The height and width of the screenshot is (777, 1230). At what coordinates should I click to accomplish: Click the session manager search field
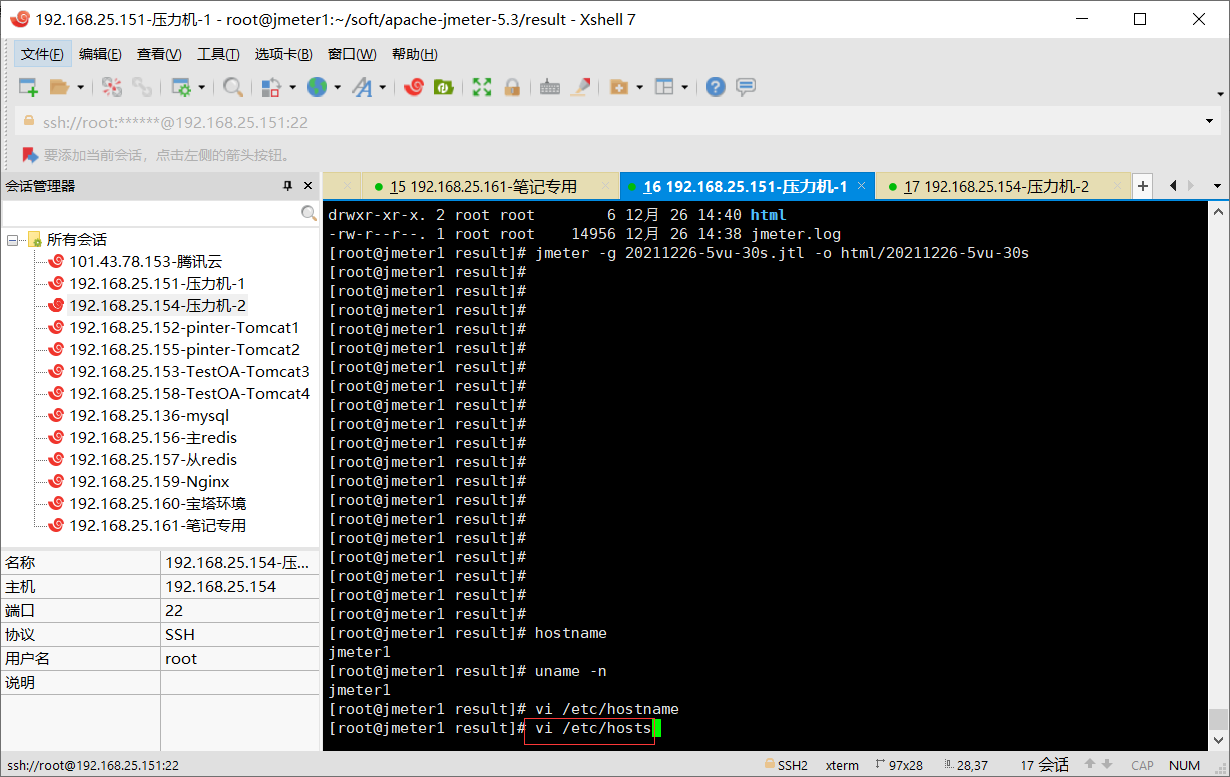(x=151, y=213)
